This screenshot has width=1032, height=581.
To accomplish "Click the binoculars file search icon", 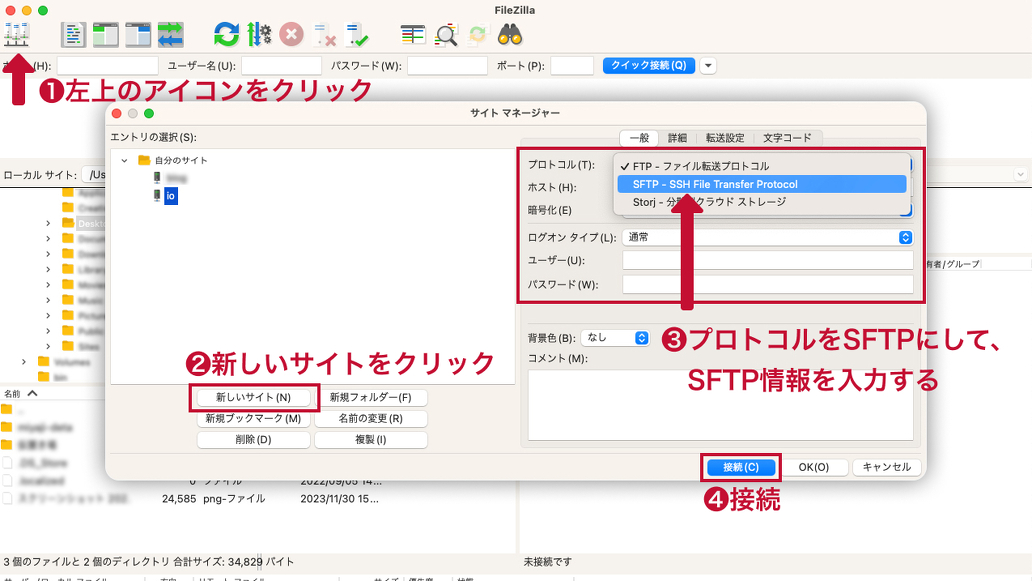I will (510, 35).
